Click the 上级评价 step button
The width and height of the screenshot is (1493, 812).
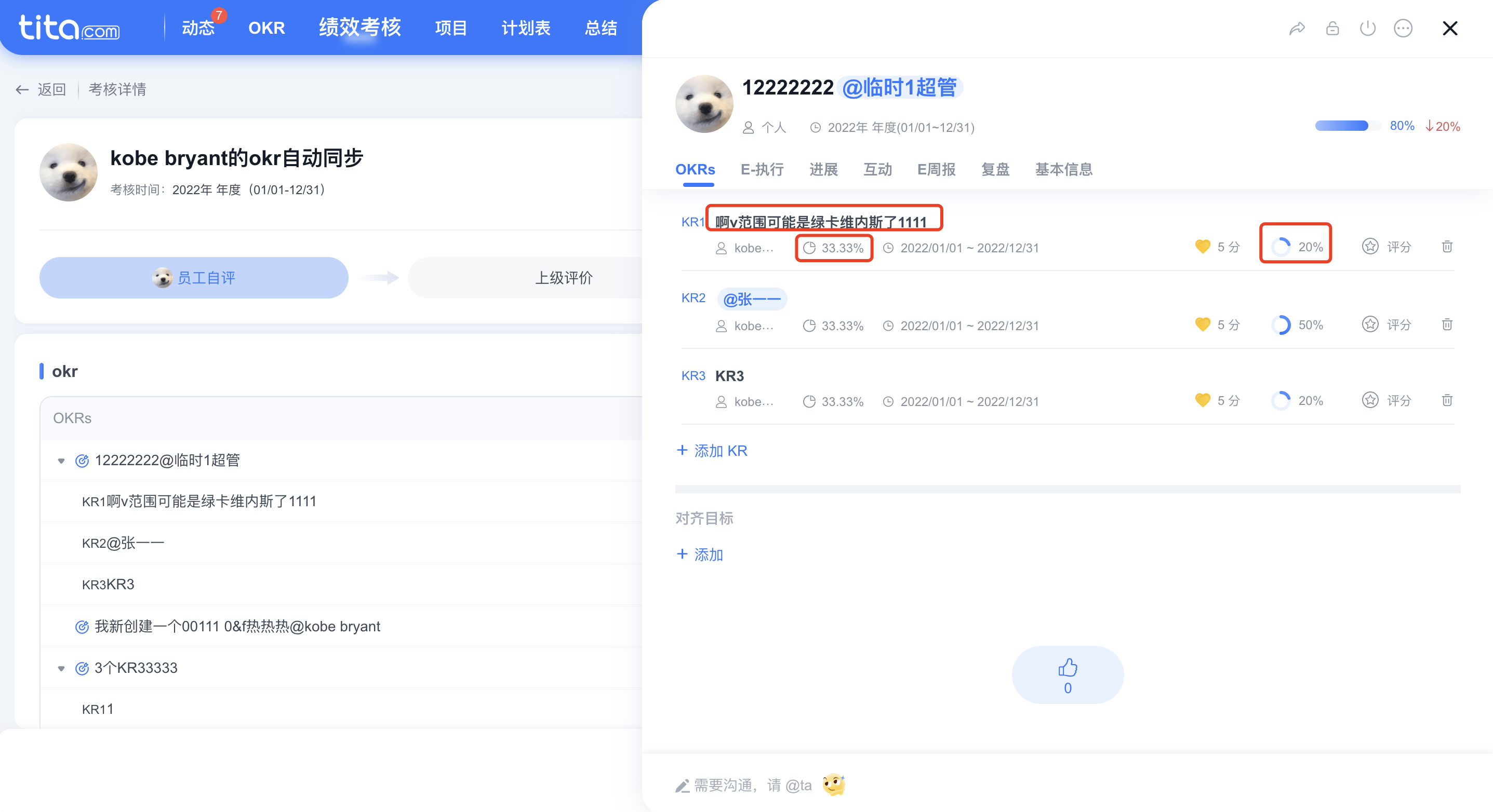pyautogui.click(x=563, y=278)
